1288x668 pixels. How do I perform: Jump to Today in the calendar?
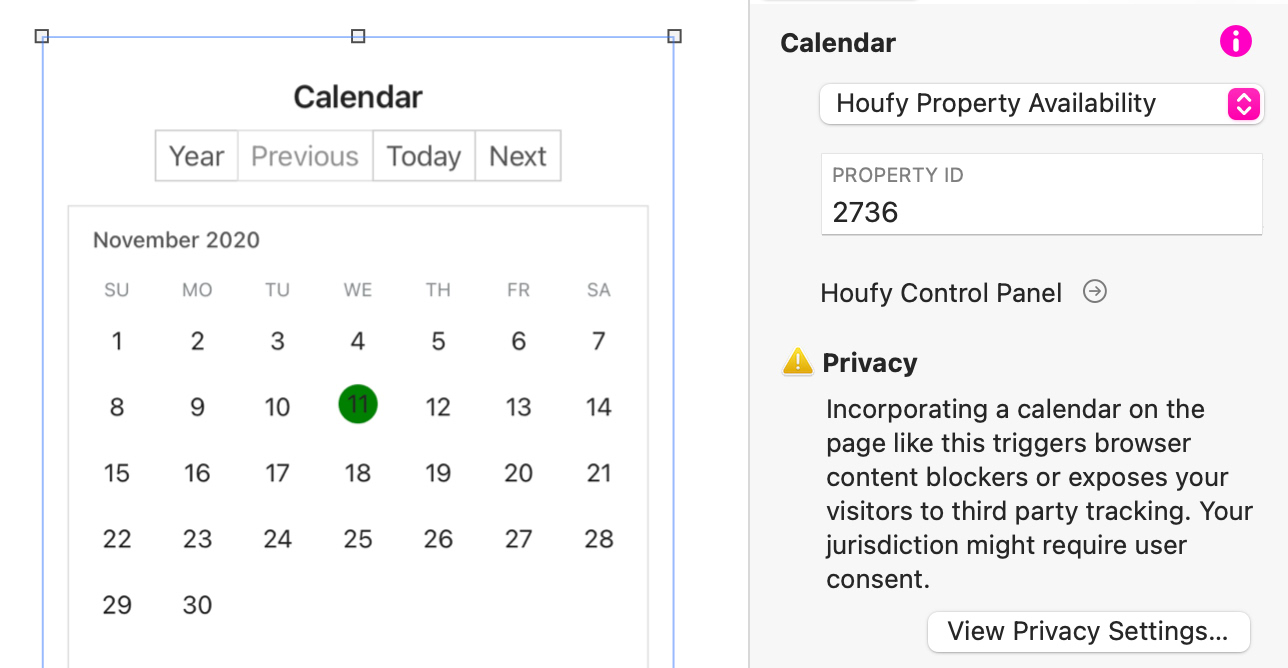(424, 156)
